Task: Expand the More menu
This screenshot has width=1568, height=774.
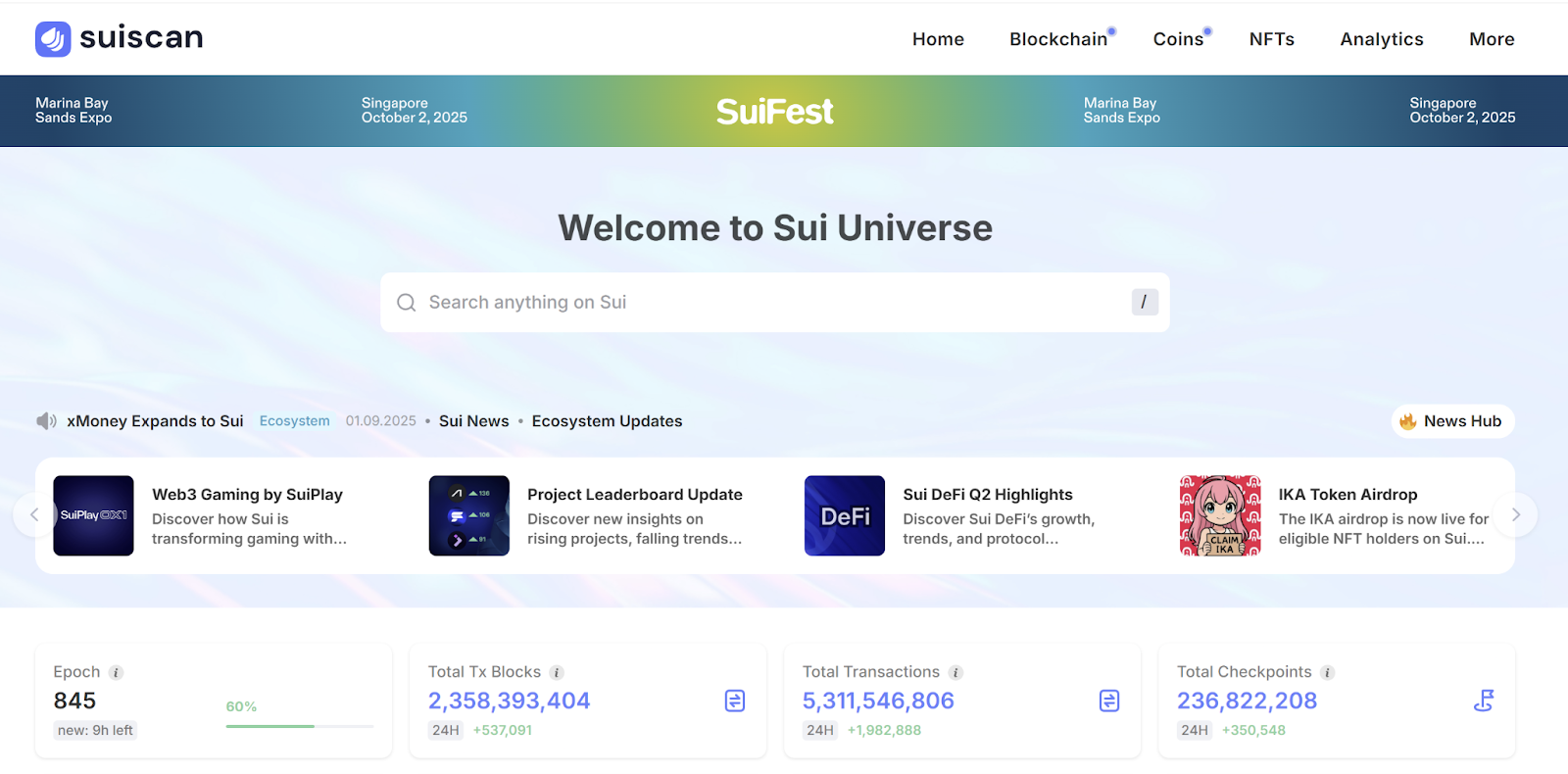Action: click(x=1492, y=39)
